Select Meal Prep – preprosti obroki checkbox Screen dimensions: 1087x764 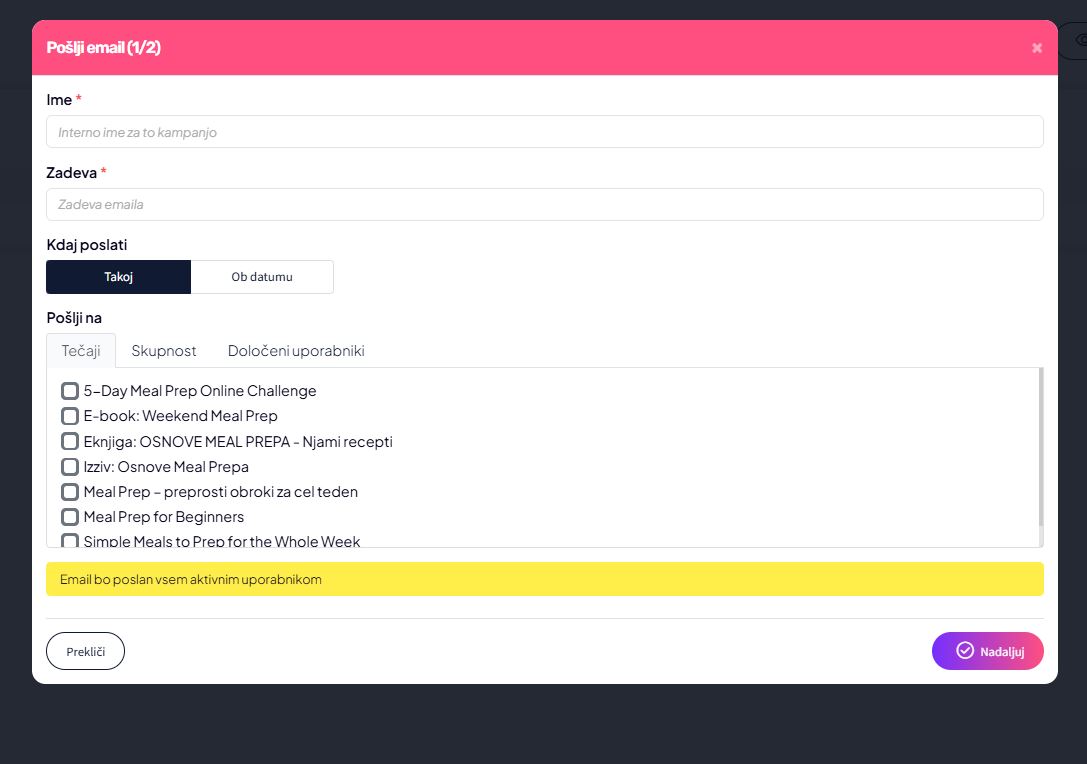click(70, 492)
